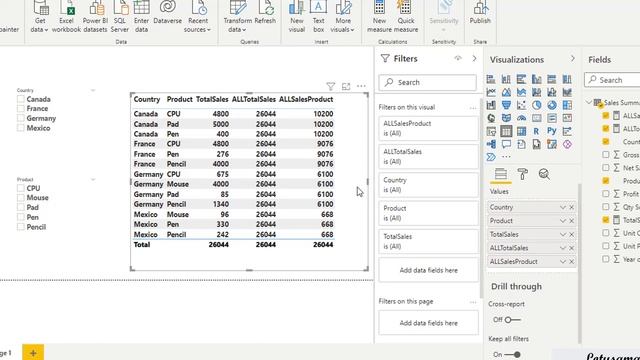The width and height of the screenshot is (640, 360).
Task: Select the treemap visual
Action: tap(567, 105)
